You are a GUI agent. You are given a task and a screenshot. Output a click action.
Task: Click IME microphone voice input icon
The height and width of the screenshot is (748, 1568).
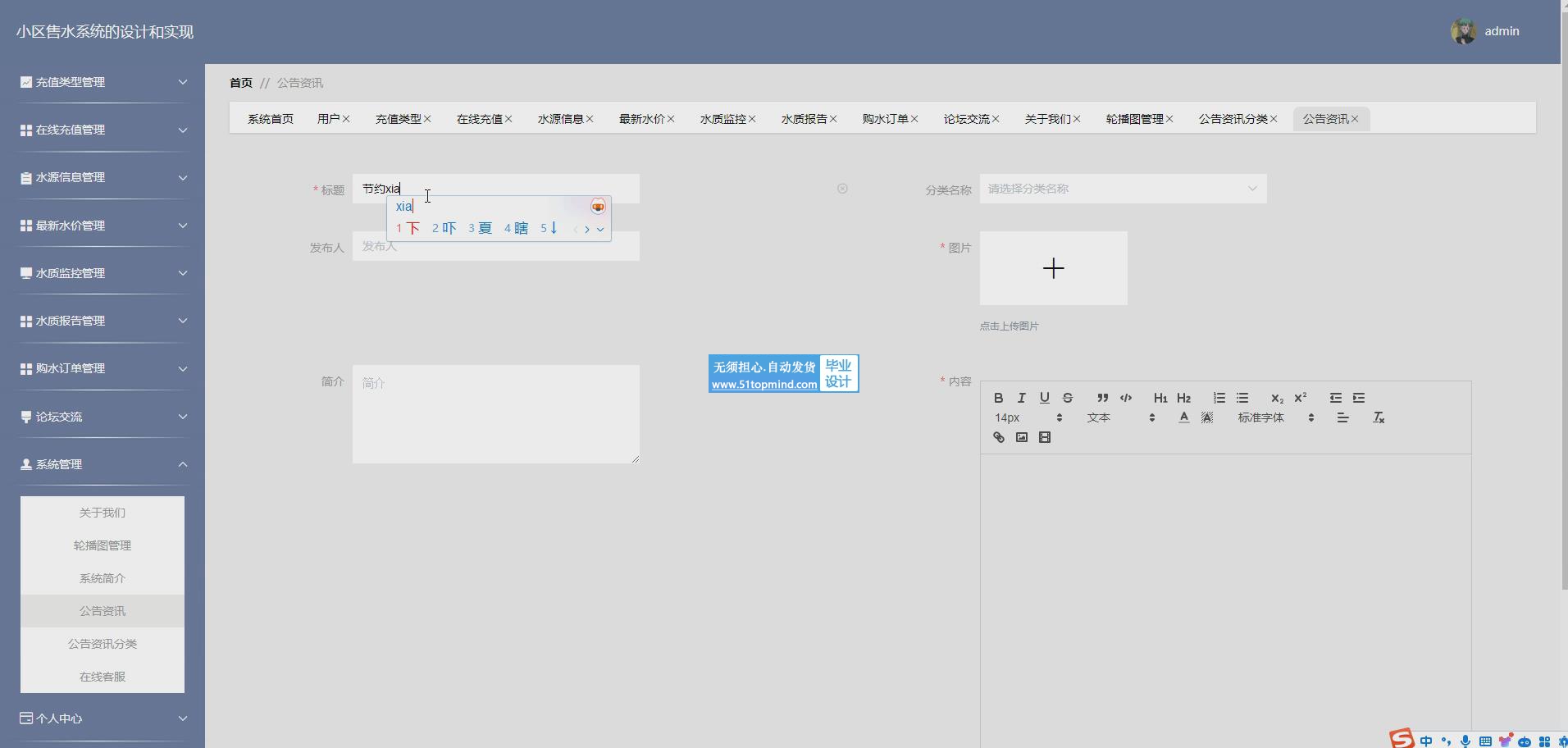(x=1465, y=741)
